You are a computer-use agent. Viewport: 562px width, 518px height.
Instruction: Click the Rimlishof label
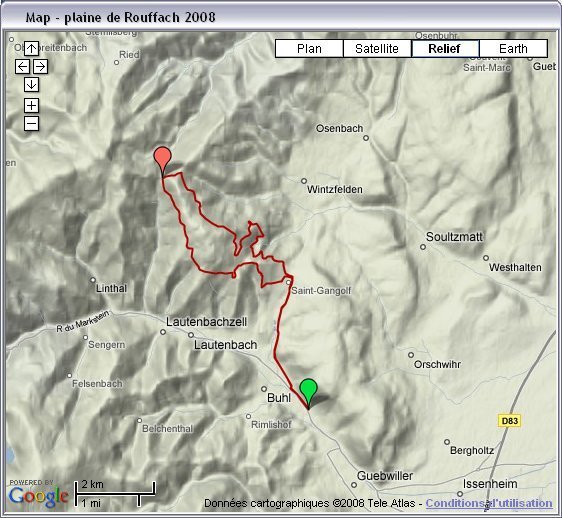tap(271, 424)
